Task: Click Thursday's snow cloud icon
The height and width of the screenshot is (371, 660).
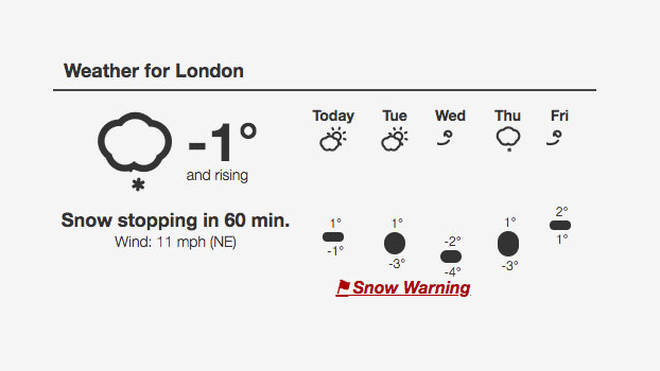Action: click(x=508, y=139)
